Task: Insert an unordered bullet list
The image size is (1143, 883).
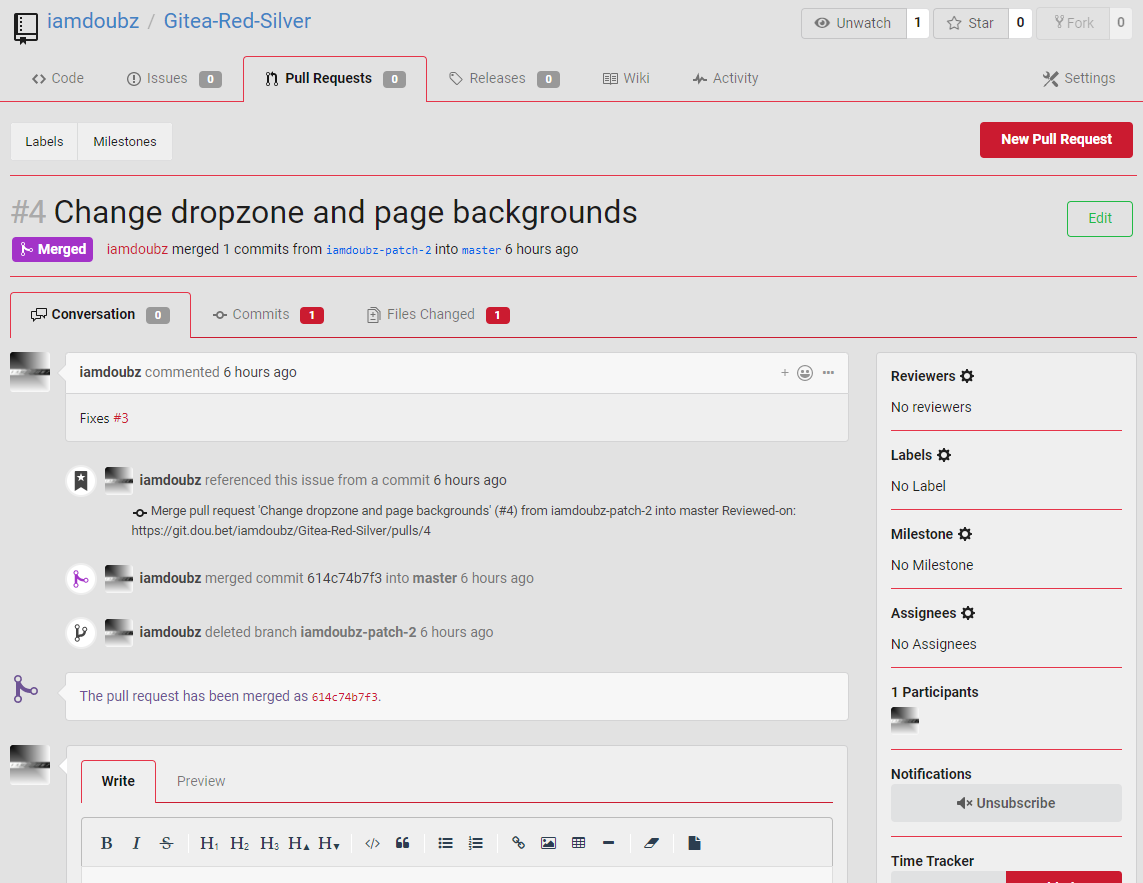Action: coord(445,843)
